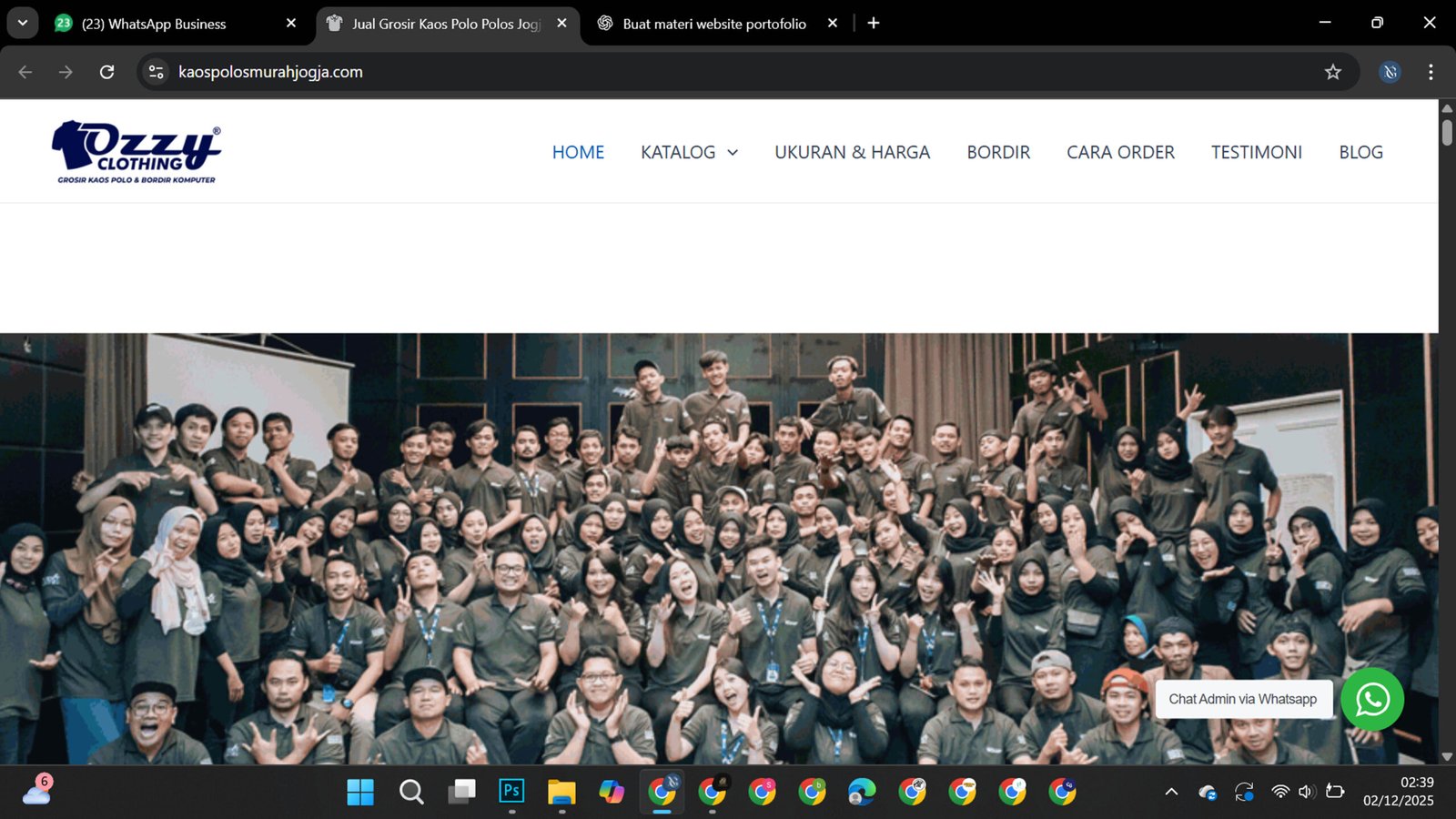Open File Explorer from the taskbar
The height and width of the screenshot is (819, 1456).
[561, 792]
